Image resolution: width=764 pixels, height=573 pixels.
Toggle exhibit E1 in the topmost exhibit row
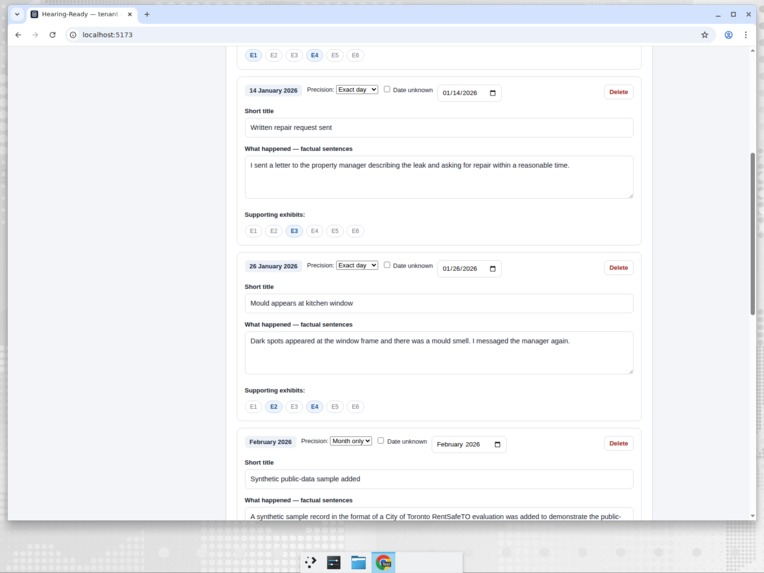tap(253, 56)
